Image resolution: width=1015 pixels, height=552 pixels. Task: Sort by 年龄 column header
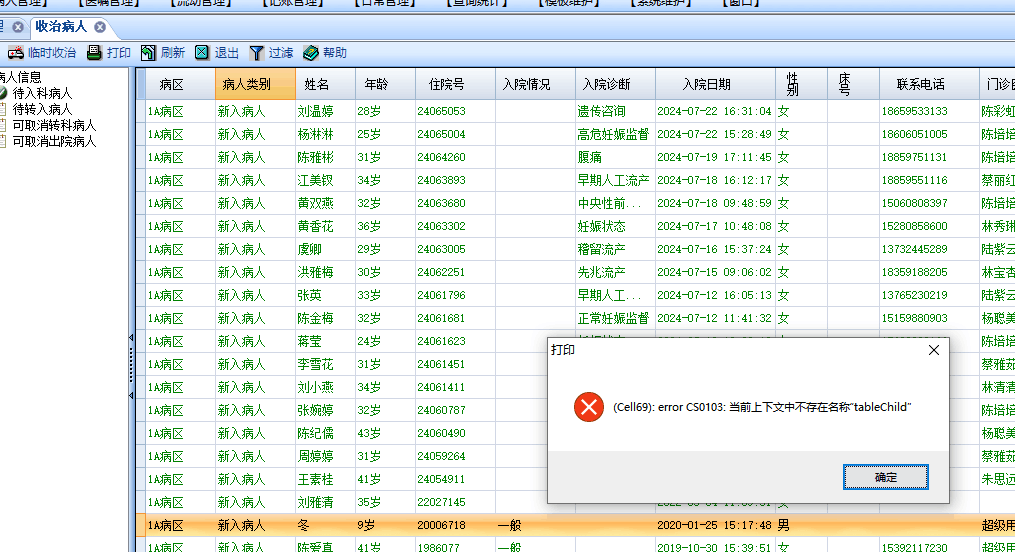385,84
